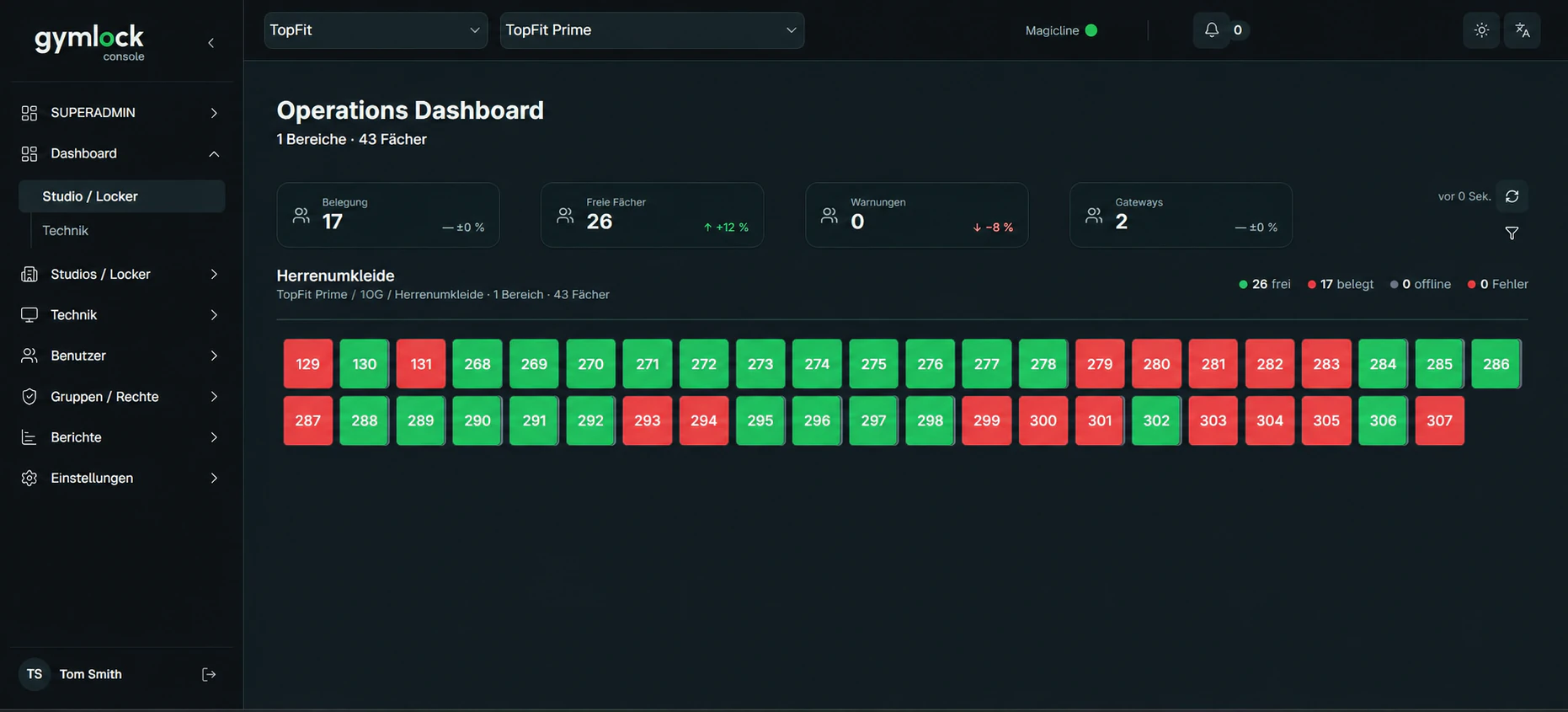Toggle light theme via sun icon

tap(1481, 30)
